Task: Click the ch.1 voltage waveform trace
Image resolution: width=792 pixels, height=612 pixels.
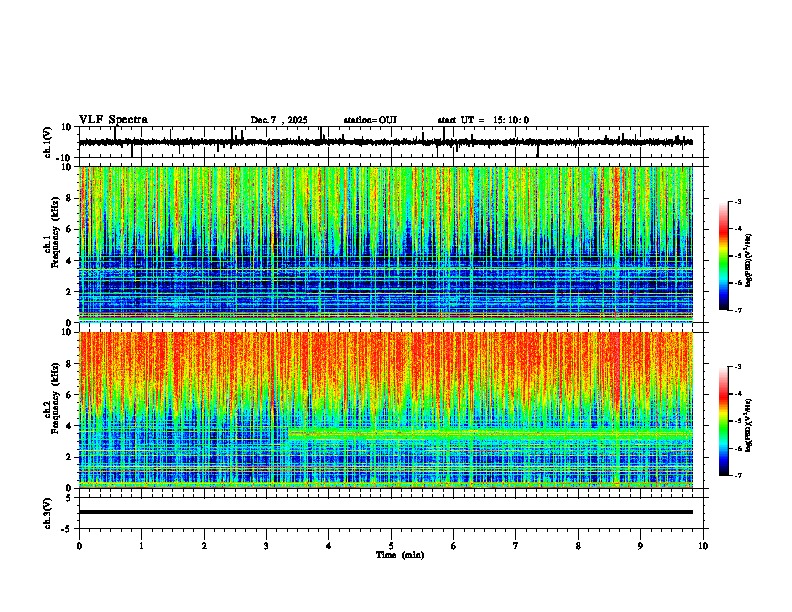Action: pyautogui.click(x=386, y=142)
